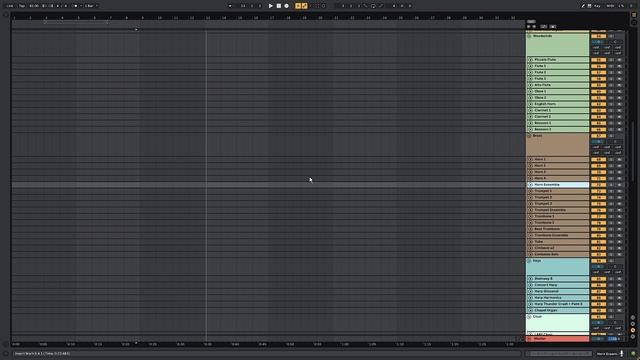Click the Woodwinds group volume control
Image resolution: width=640 pixels, height=360 pixels.
[x=598, y=42]
